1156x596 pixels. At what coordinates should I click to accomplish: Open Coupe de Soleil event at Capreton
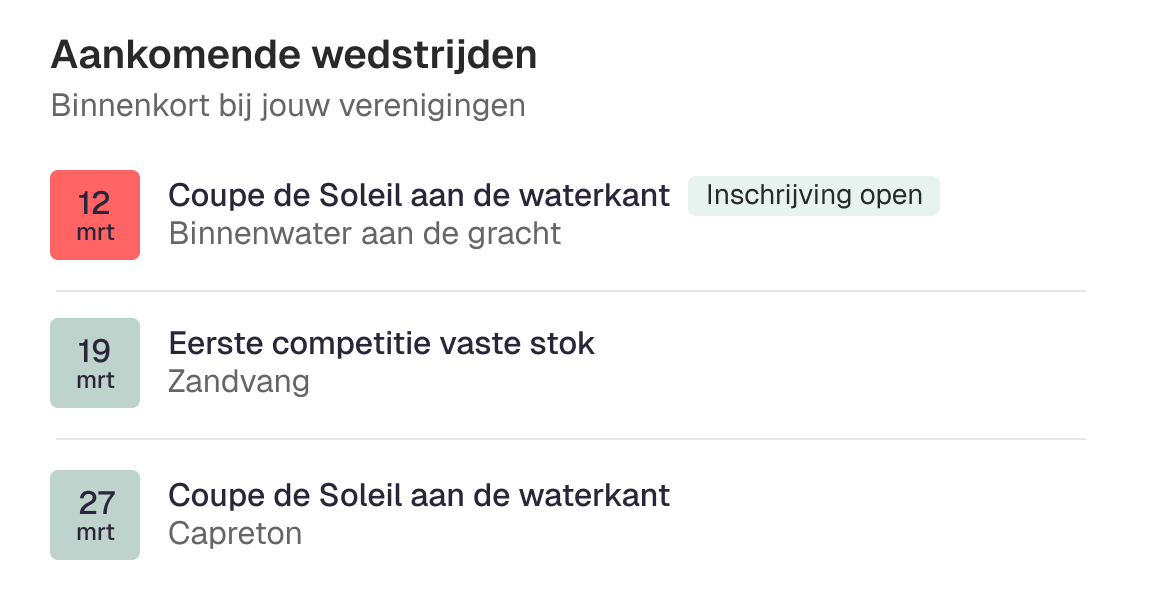[419, 495]
